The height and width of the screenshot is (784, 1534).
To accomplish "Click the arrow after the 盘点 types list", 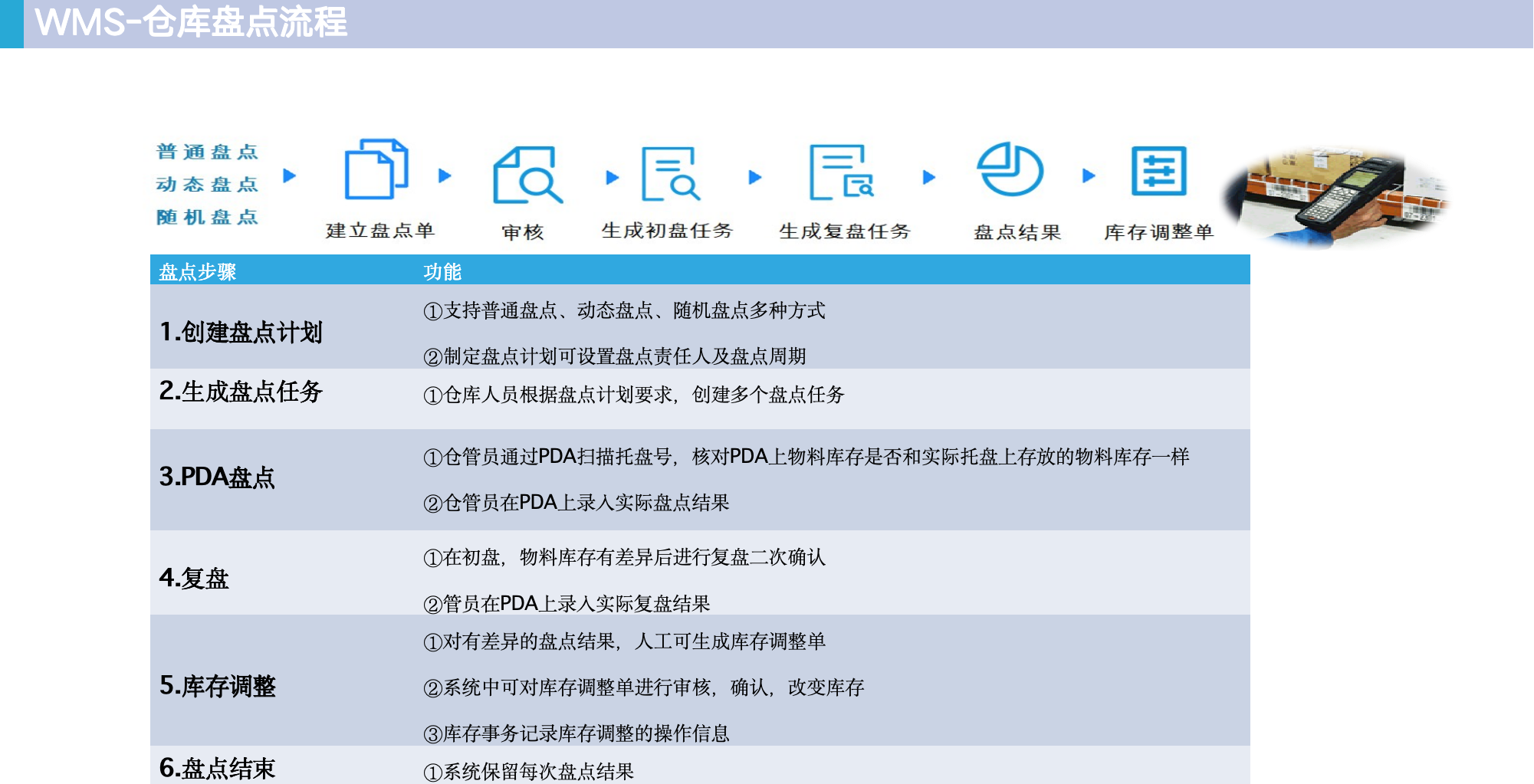I will (x=289, y=175).
